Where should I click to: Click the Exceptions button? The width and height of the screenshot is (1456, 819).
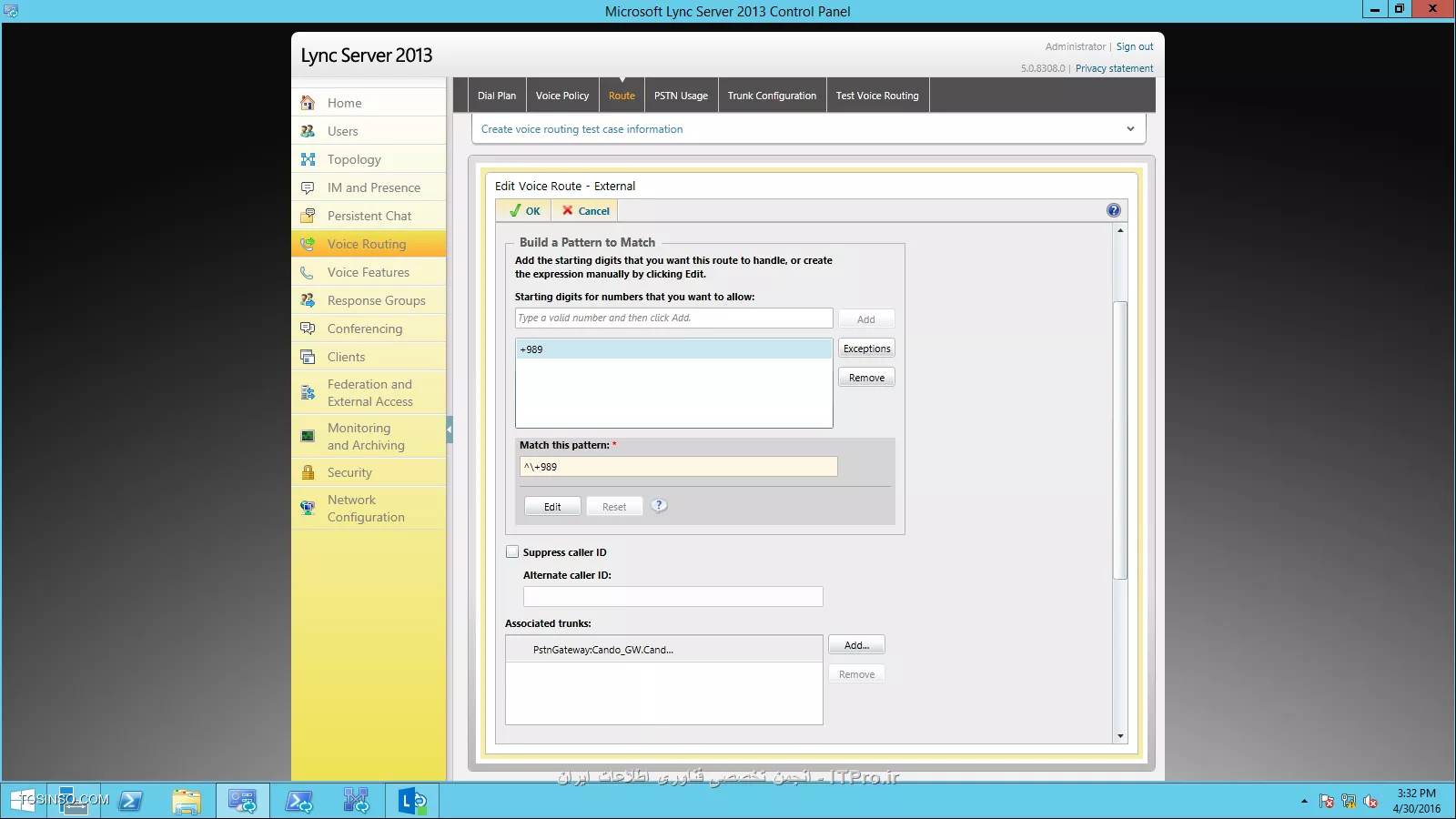pyautogui.click(x=866, y=349)
